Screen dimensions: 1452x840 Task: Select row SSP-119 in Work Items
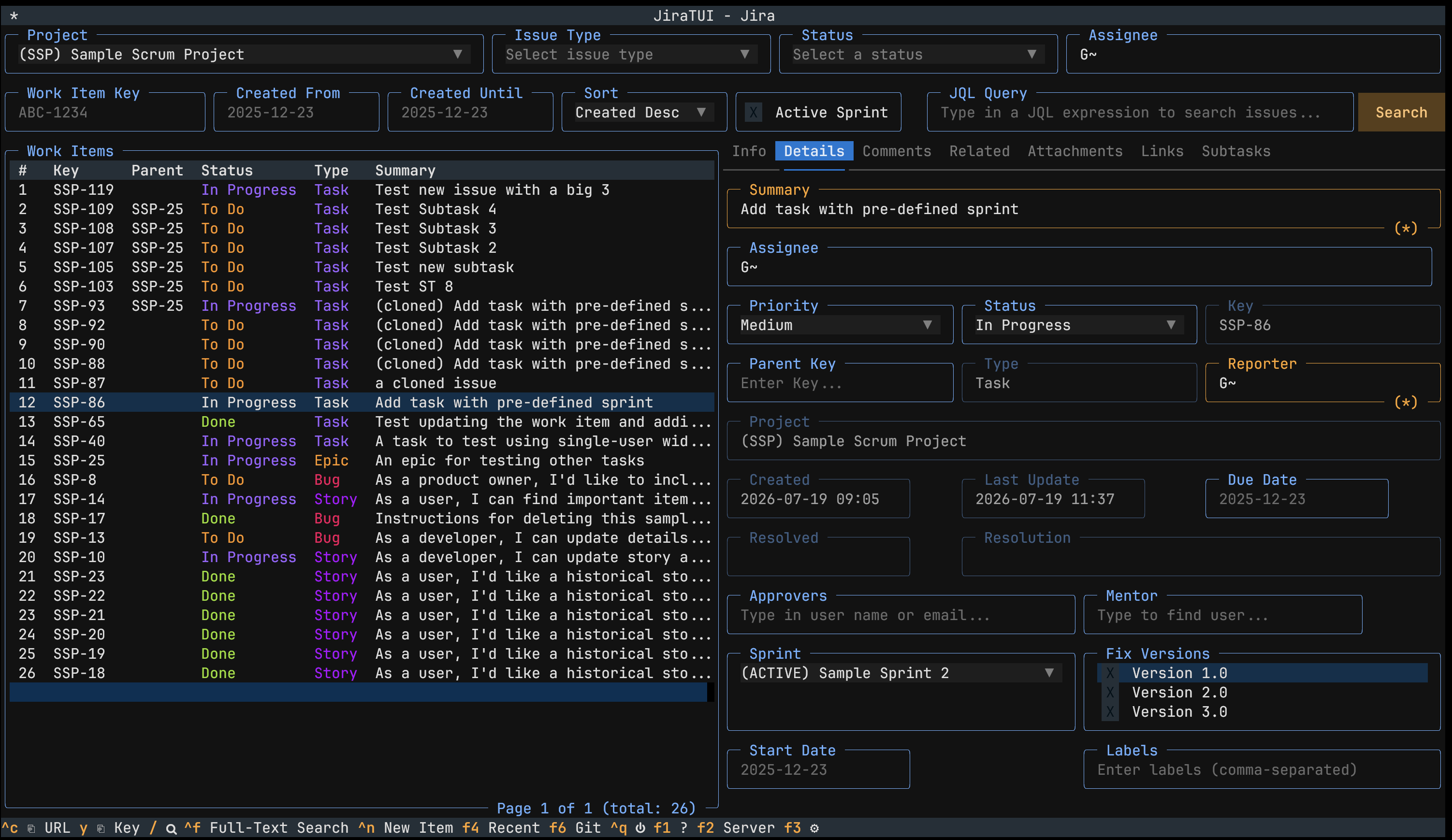361,189
